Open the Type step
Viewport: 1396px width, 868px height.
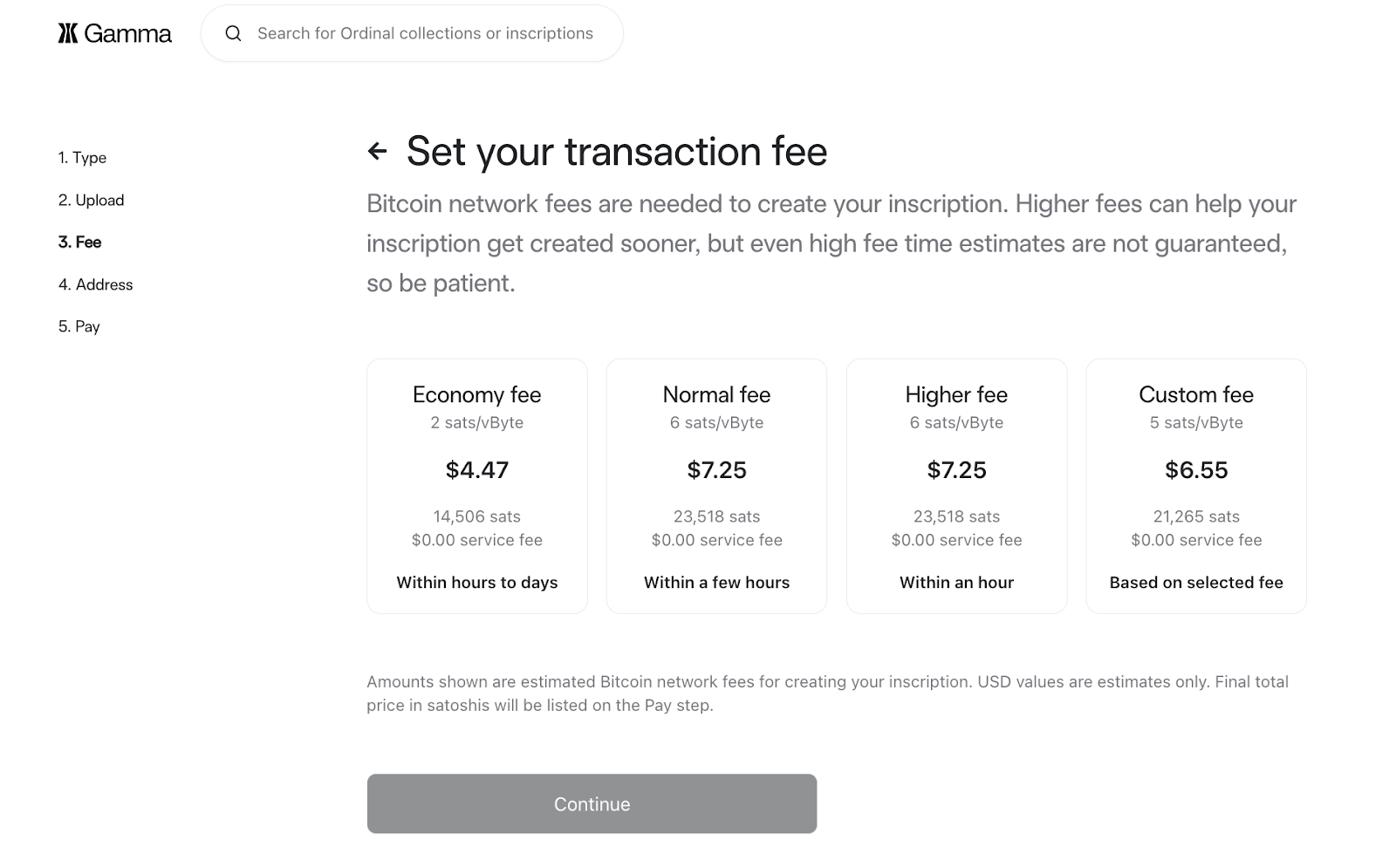82,158
